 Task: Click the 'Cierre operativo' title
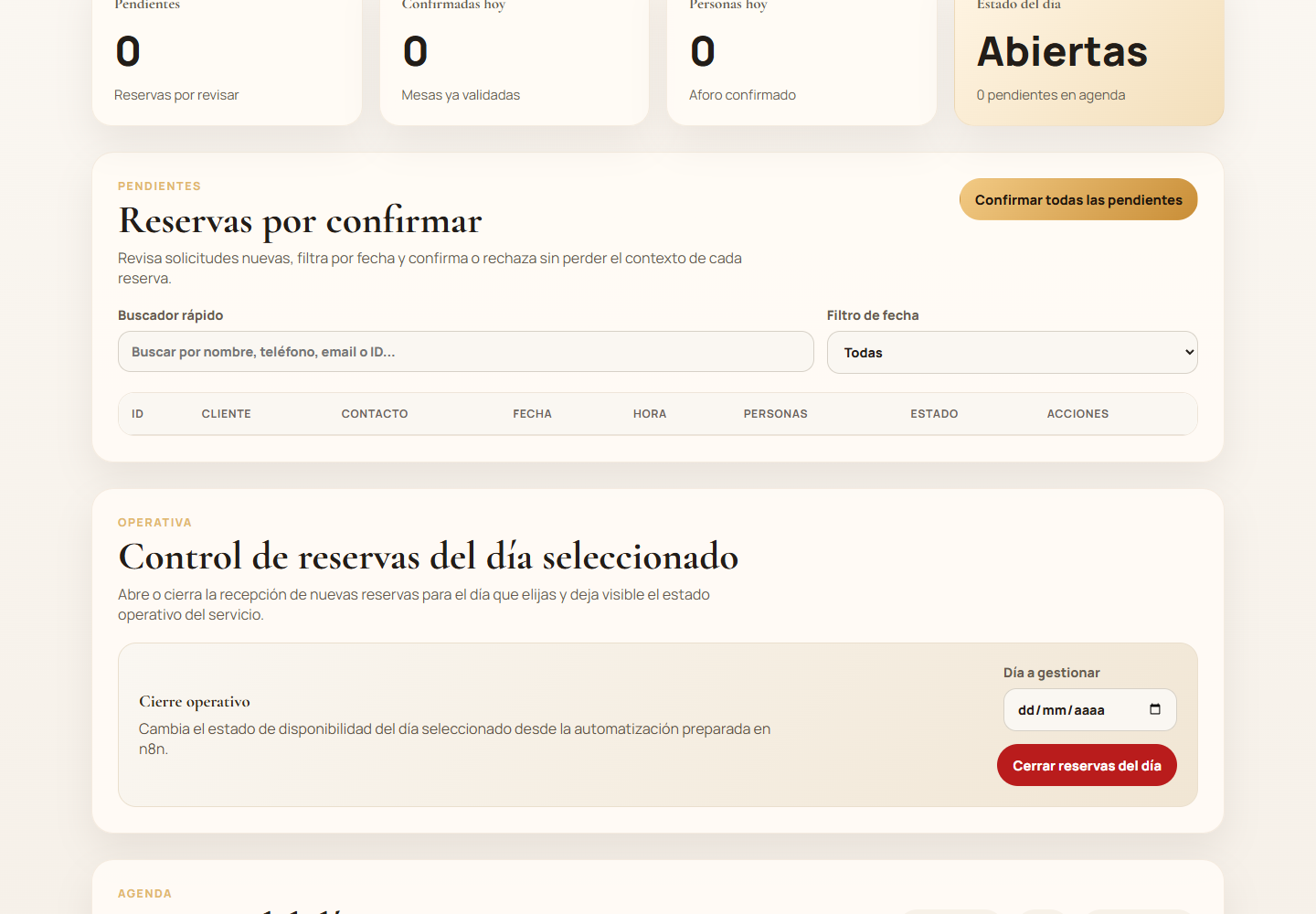195,701
